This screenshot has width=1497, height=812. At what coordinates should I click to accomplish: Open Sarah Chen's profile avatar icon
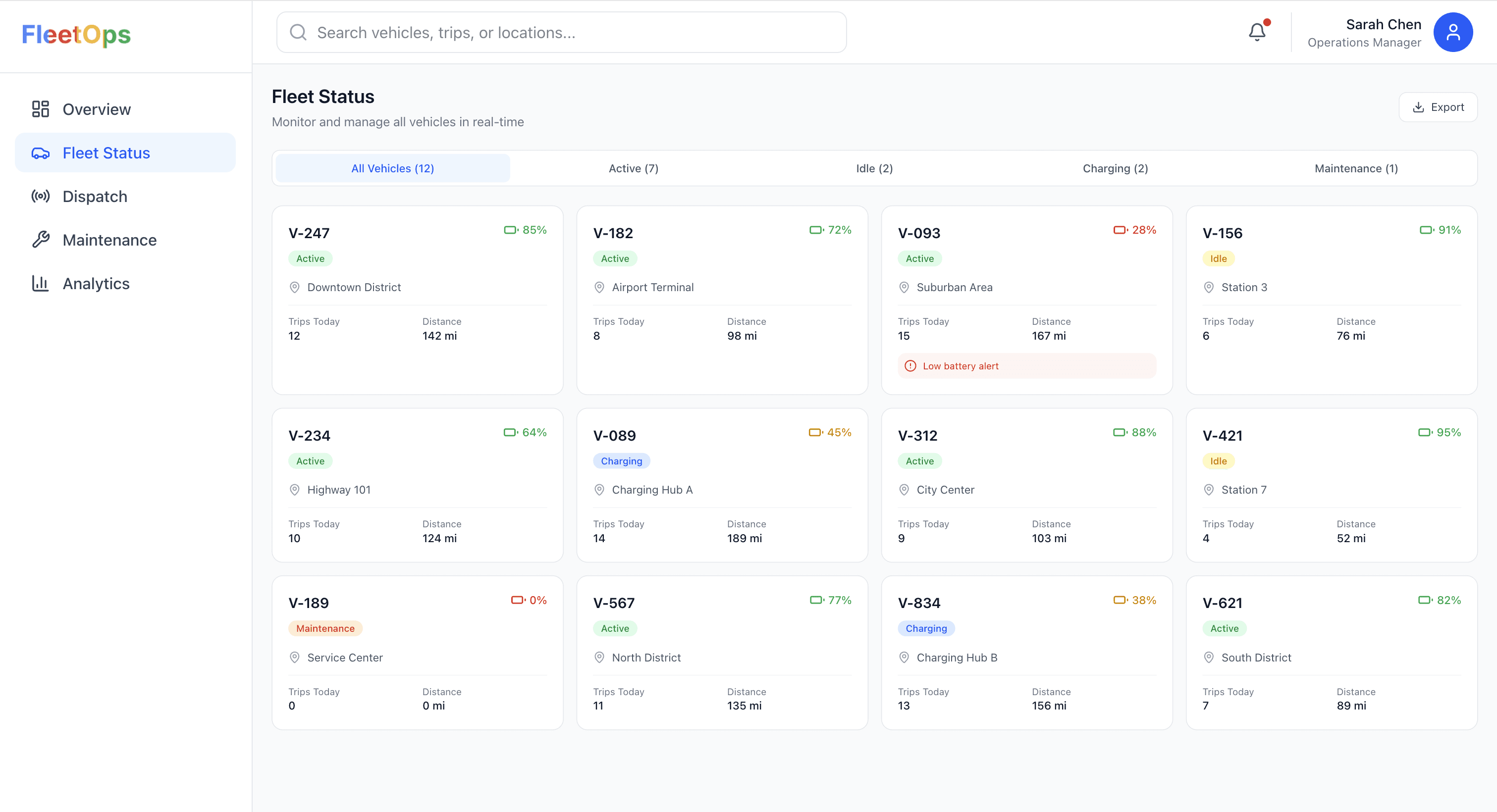1453,32
